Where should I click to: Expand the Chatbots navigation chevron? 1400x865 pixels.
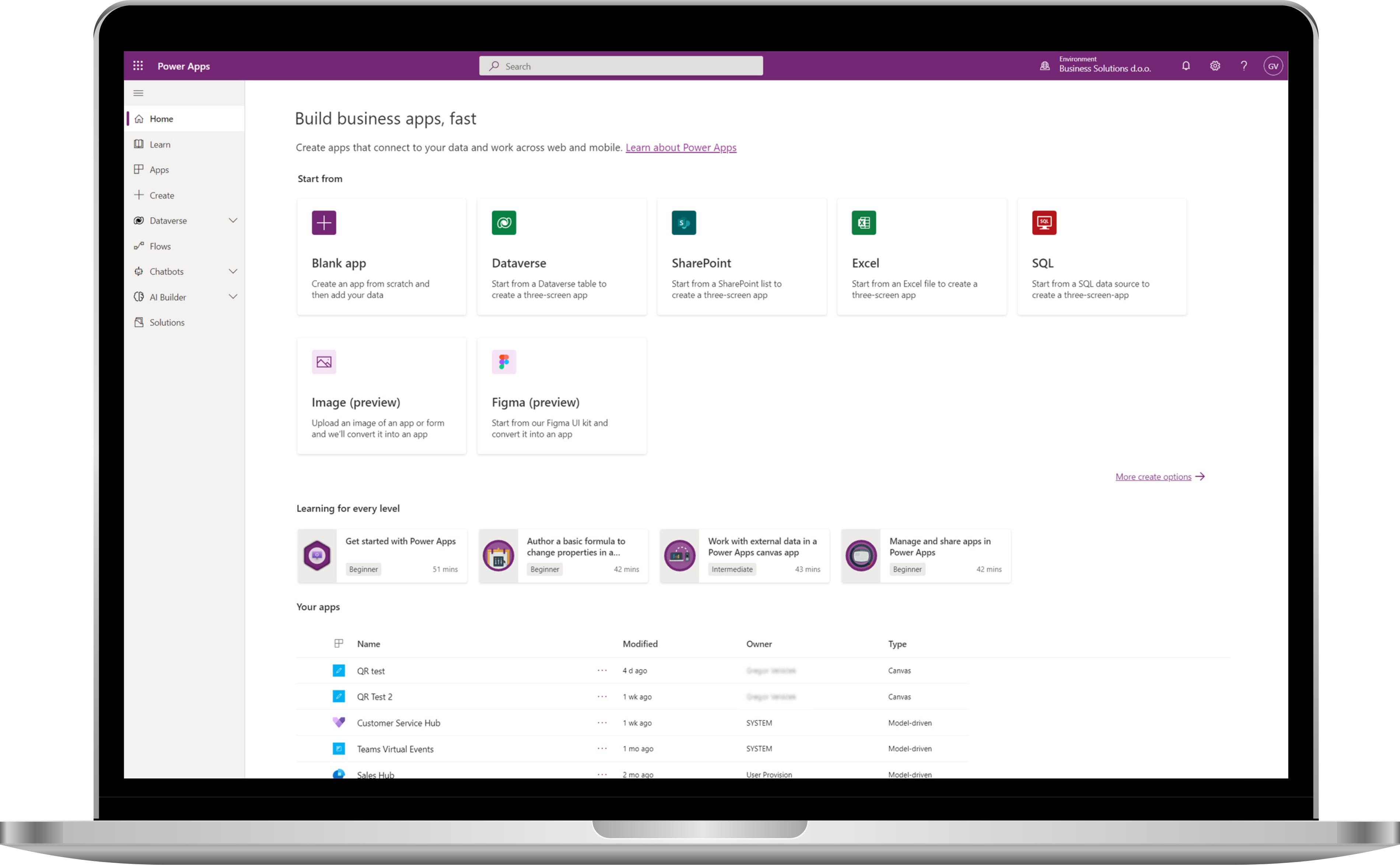click(233, 271)
